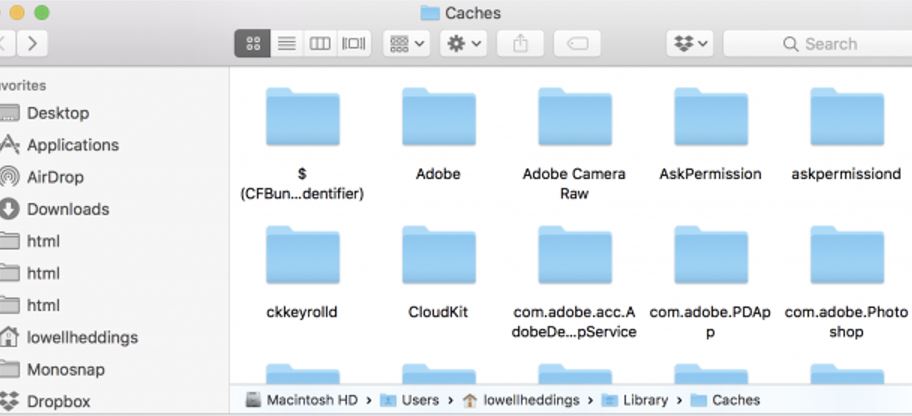The image size is (912, 416).
Task: Switch to column view
Action: pyautogui.click(x=320, y=44)
